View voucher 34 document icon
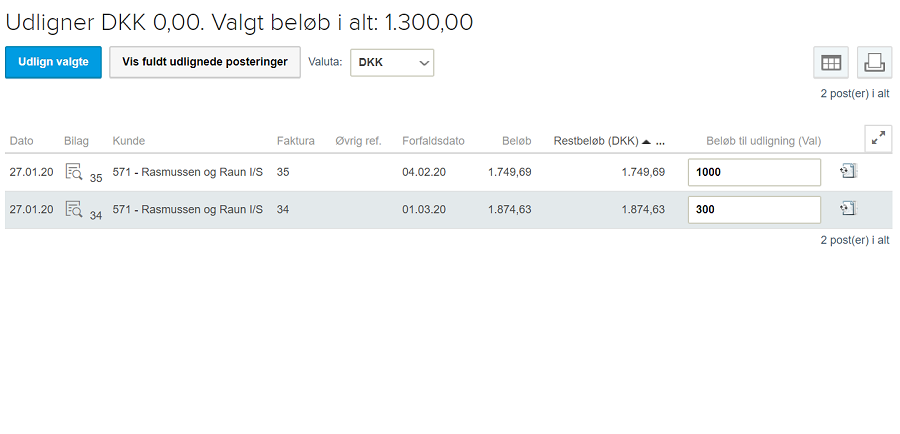This screenshot has width=900, height=434. 74,209
